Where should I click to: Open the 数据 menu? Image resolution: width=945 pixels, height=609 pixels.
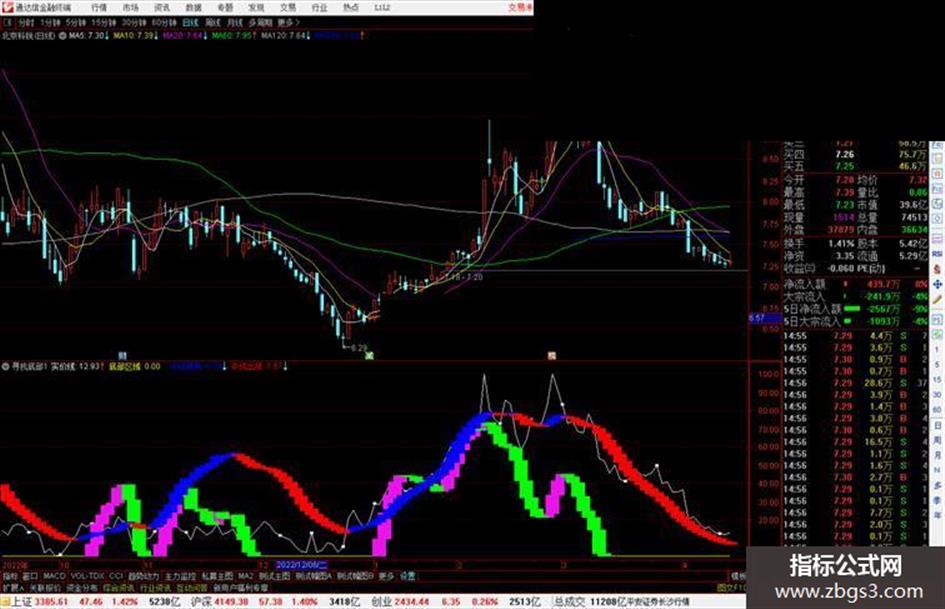pos(193,8)
